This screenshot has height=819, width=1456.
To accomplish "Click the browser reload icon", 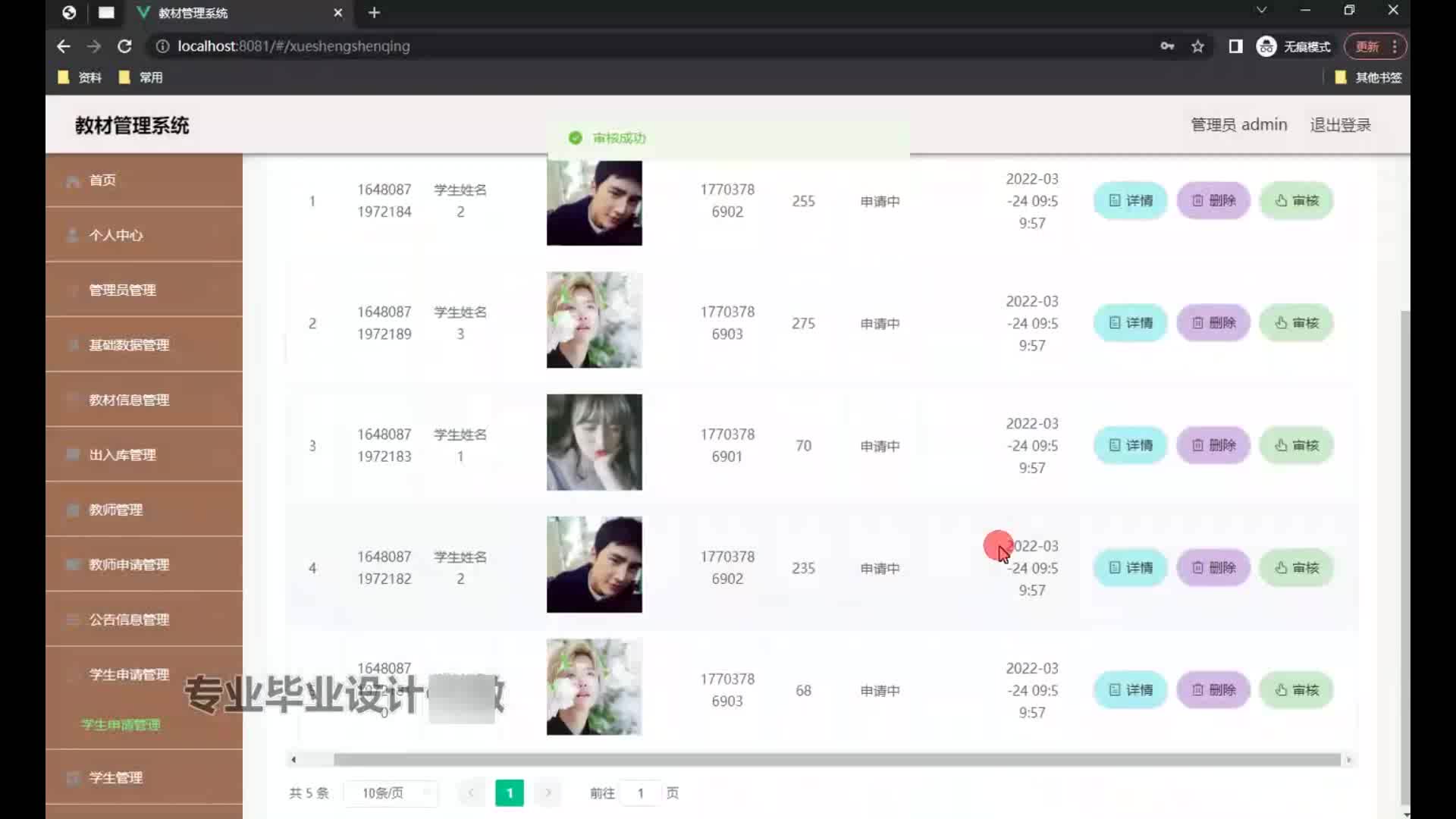I will [x=124, y=46].
